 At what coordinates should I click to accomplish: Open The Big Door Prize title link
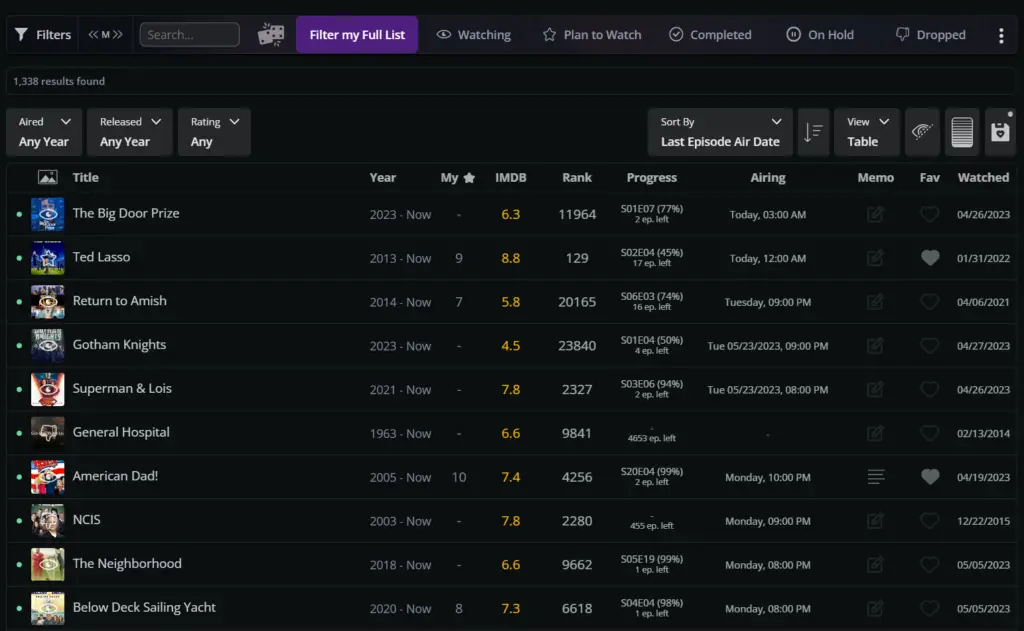(126, 213)
